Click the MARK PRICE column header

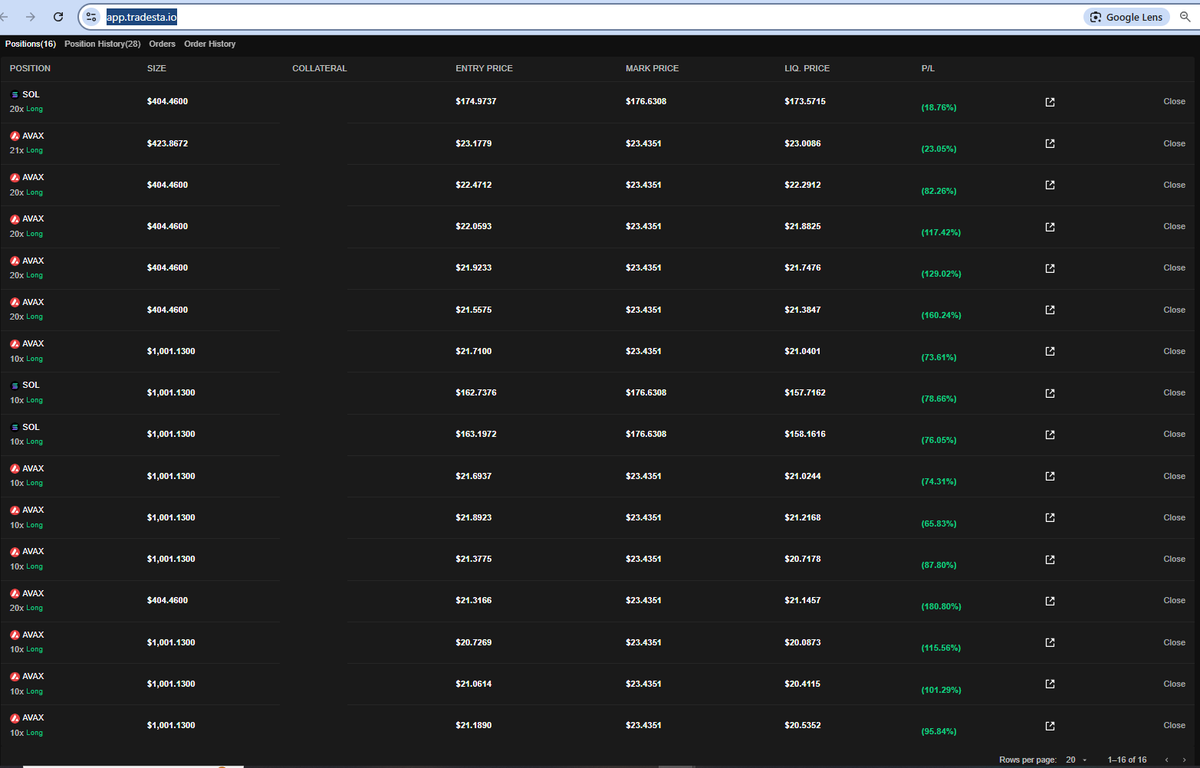[x=652, y=69]
